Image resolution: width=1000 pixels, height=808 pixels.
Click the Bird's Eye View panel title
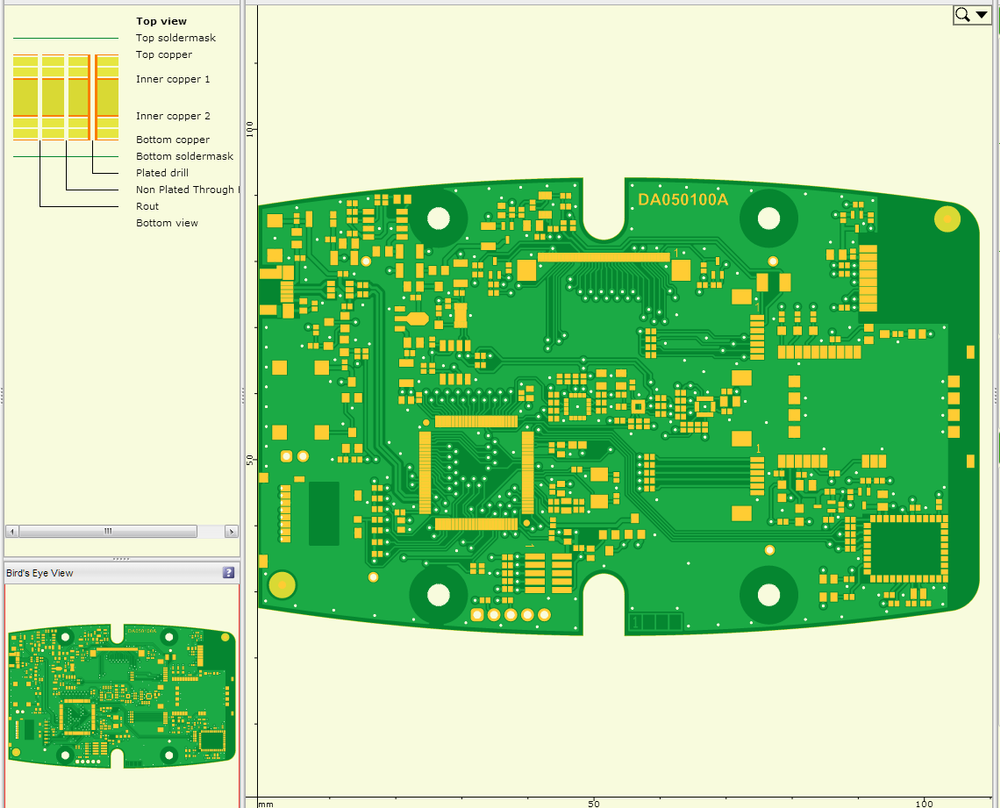[x=40, y=573]
